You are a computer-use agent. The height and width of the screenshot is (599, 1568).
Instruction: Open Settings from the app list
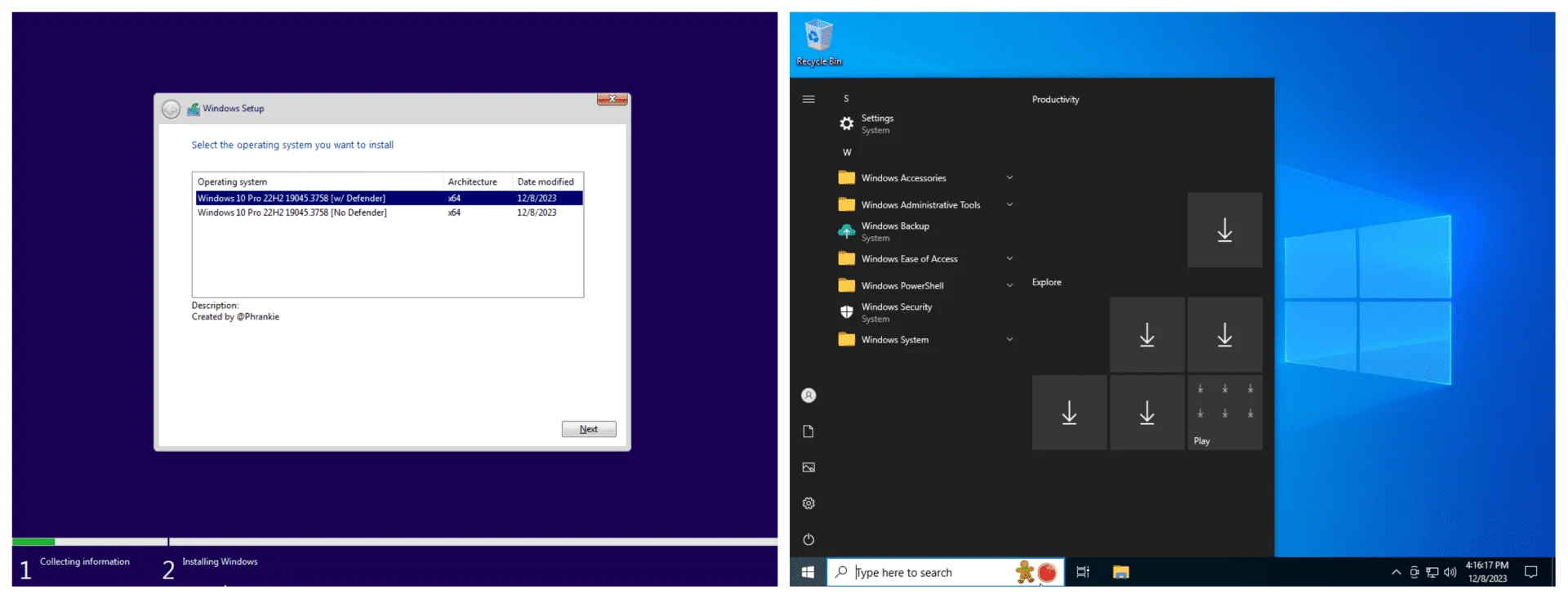coord(927,123)
